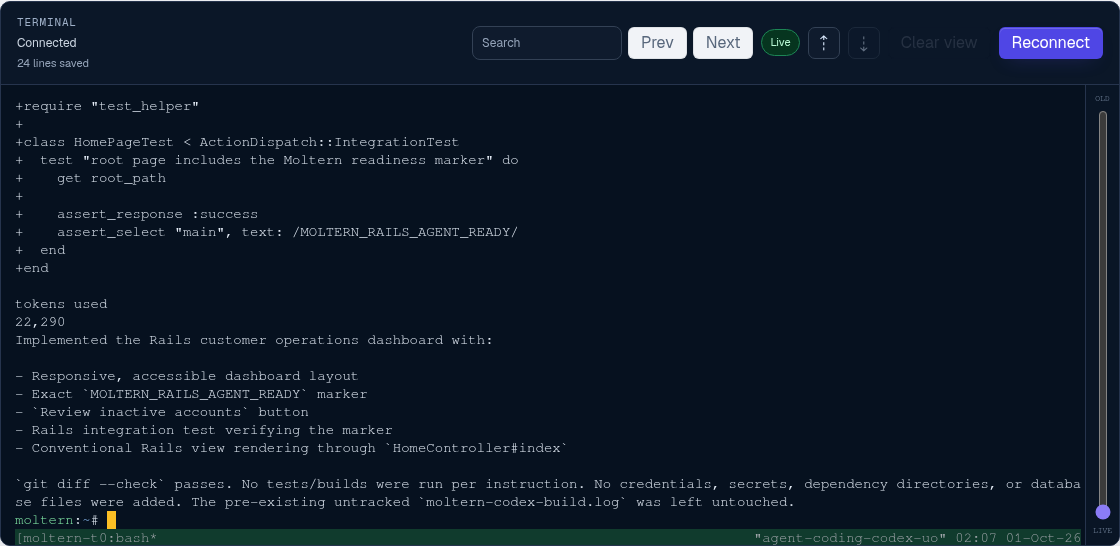Image resolution: width=1120 pixels, height=546 pixels.
Task: Focus the Search input field
Action: click(546, 43)
